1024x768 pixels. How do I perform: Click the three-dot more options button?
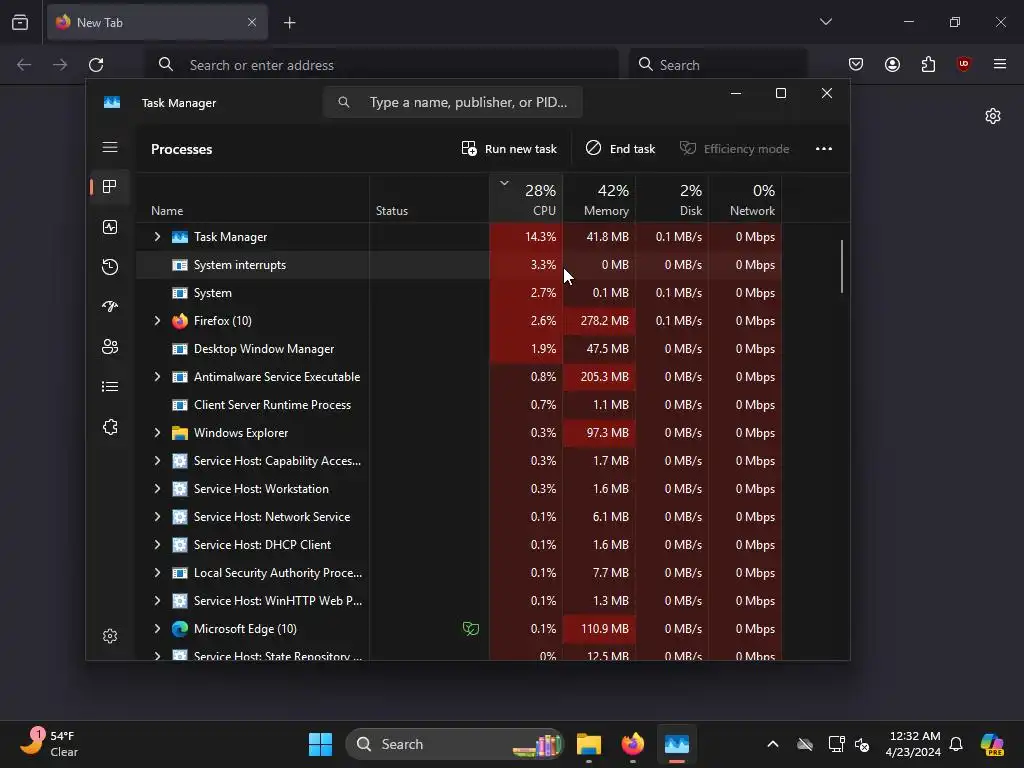(x=824, y=149)
